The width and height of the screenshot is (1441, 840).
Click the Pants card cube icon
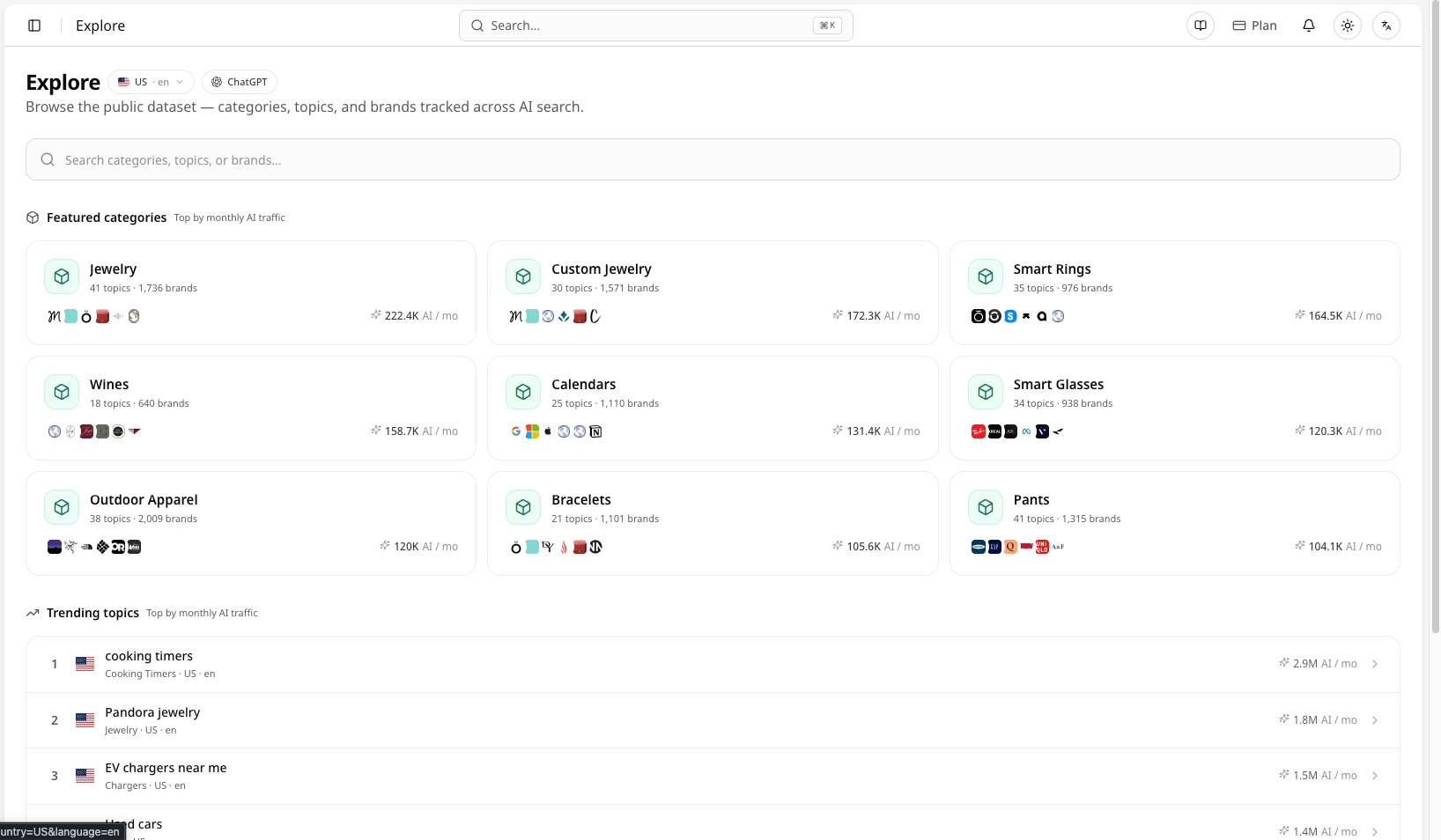[x=986, y=507]
